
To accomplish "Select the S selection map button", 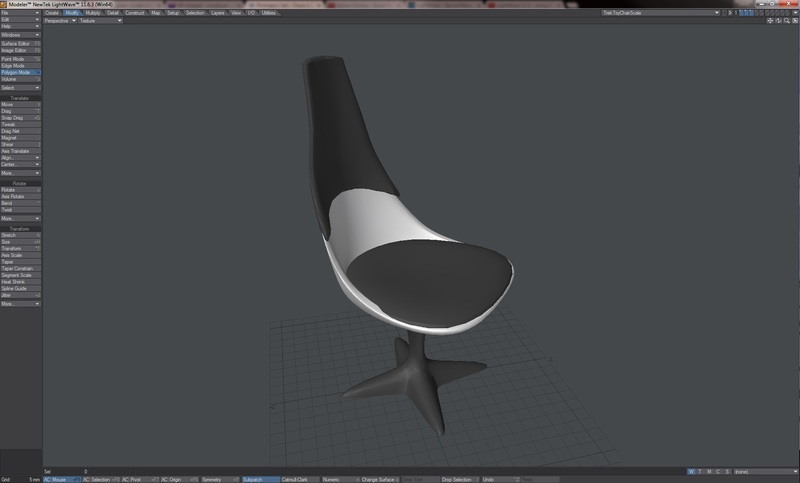I will tap(728, 472).
